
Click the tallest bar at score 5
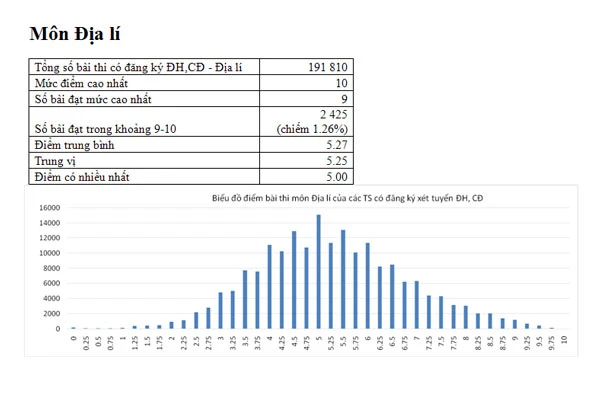[318, 272]
